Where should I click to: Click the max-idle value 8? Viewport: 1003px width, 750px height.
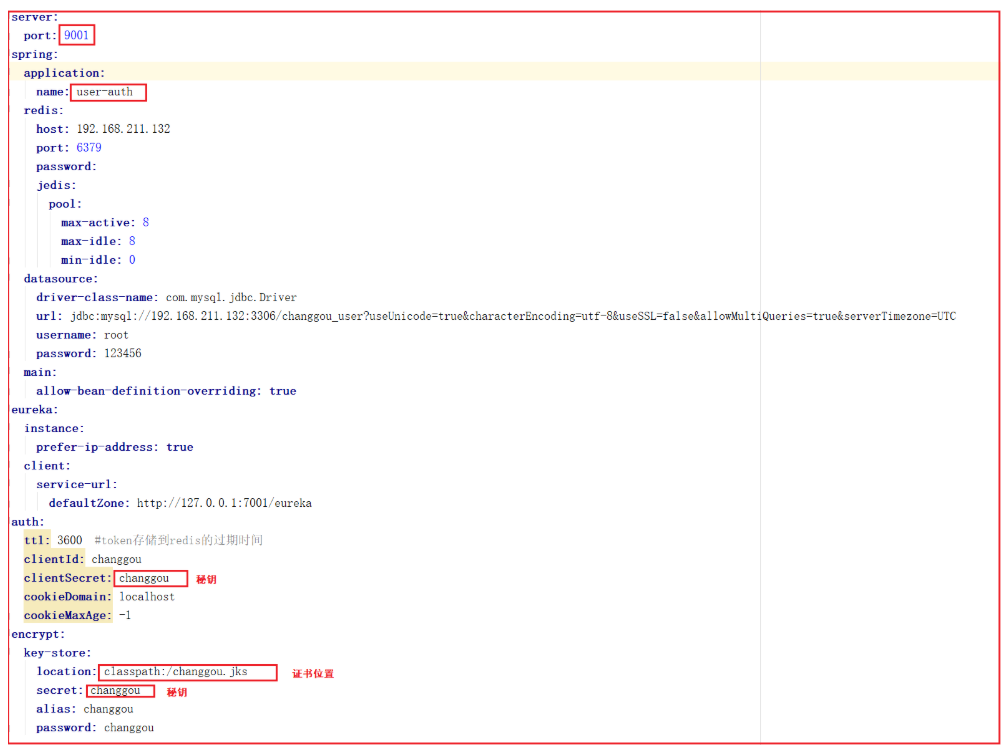(x=132, y=241)
